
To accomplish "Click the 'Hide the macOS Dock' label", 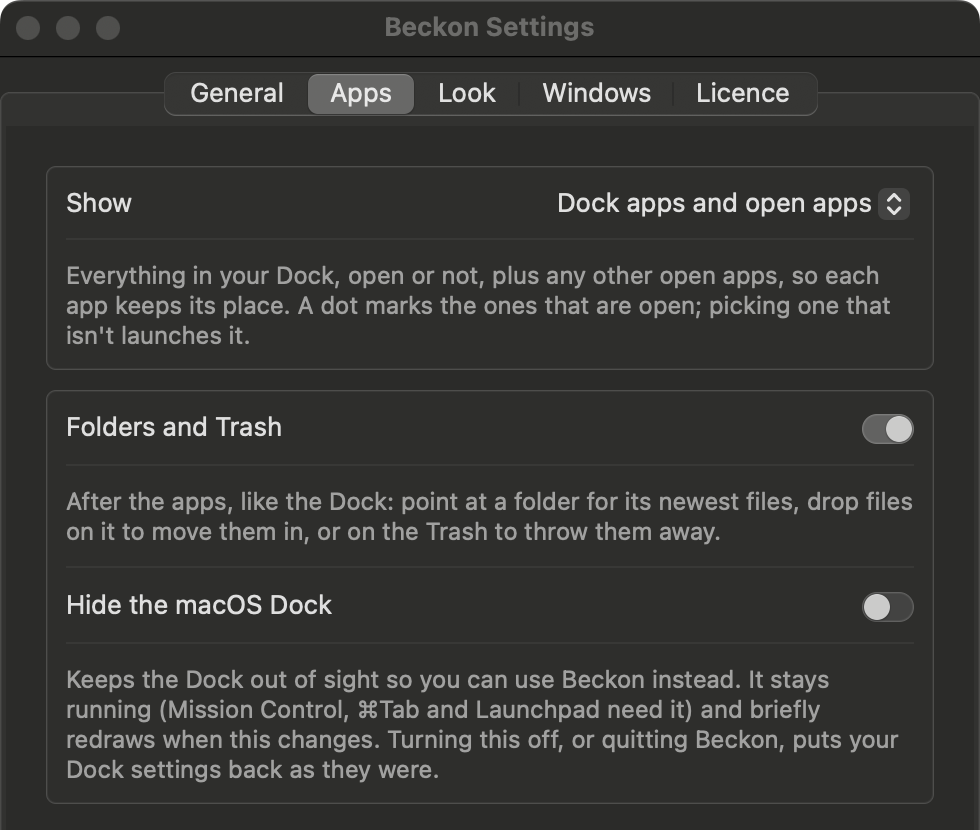I will (199, 605).
